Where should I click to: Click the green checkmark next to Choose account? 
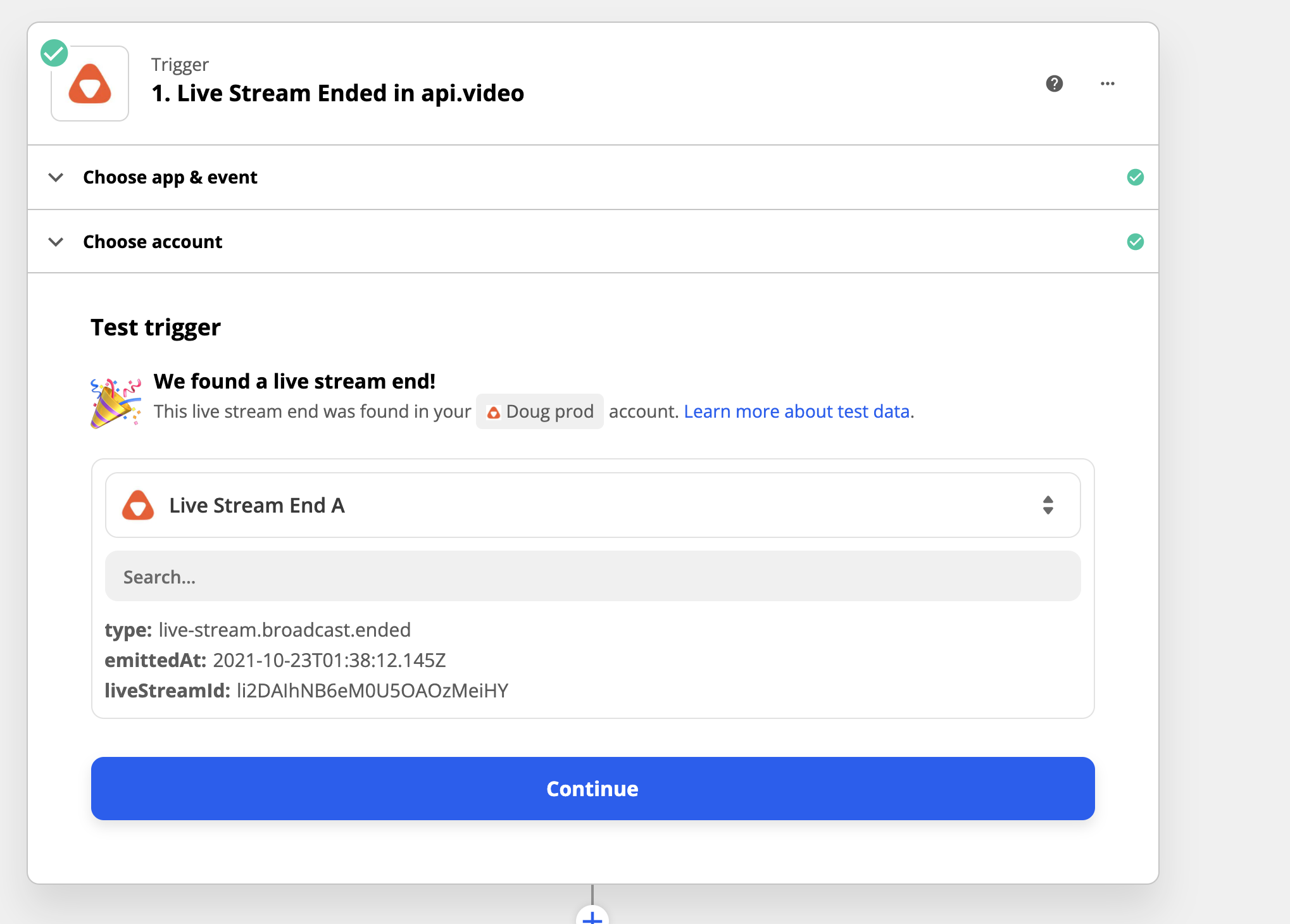coord(1135,241)
